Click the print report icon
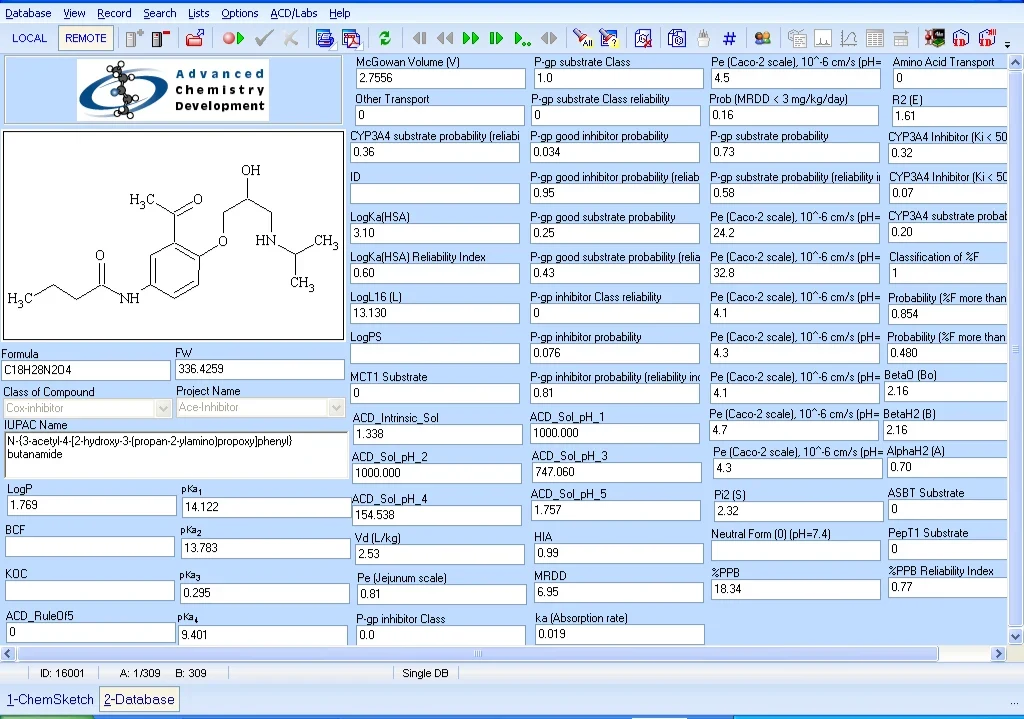1024x719 pixels. point(325,39)
